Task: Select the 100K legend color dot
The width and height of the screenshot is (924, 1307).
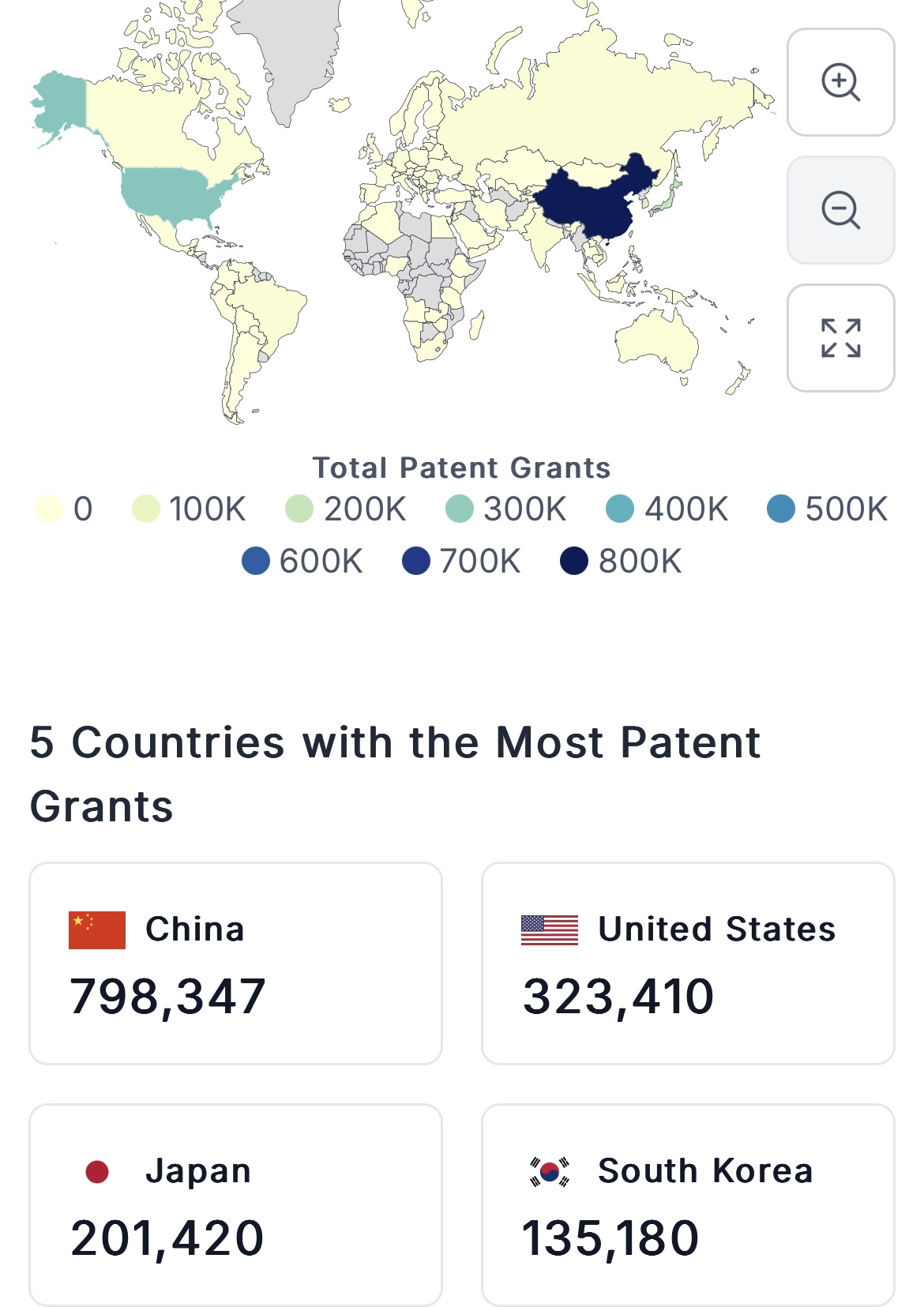Action: [146, 509]
